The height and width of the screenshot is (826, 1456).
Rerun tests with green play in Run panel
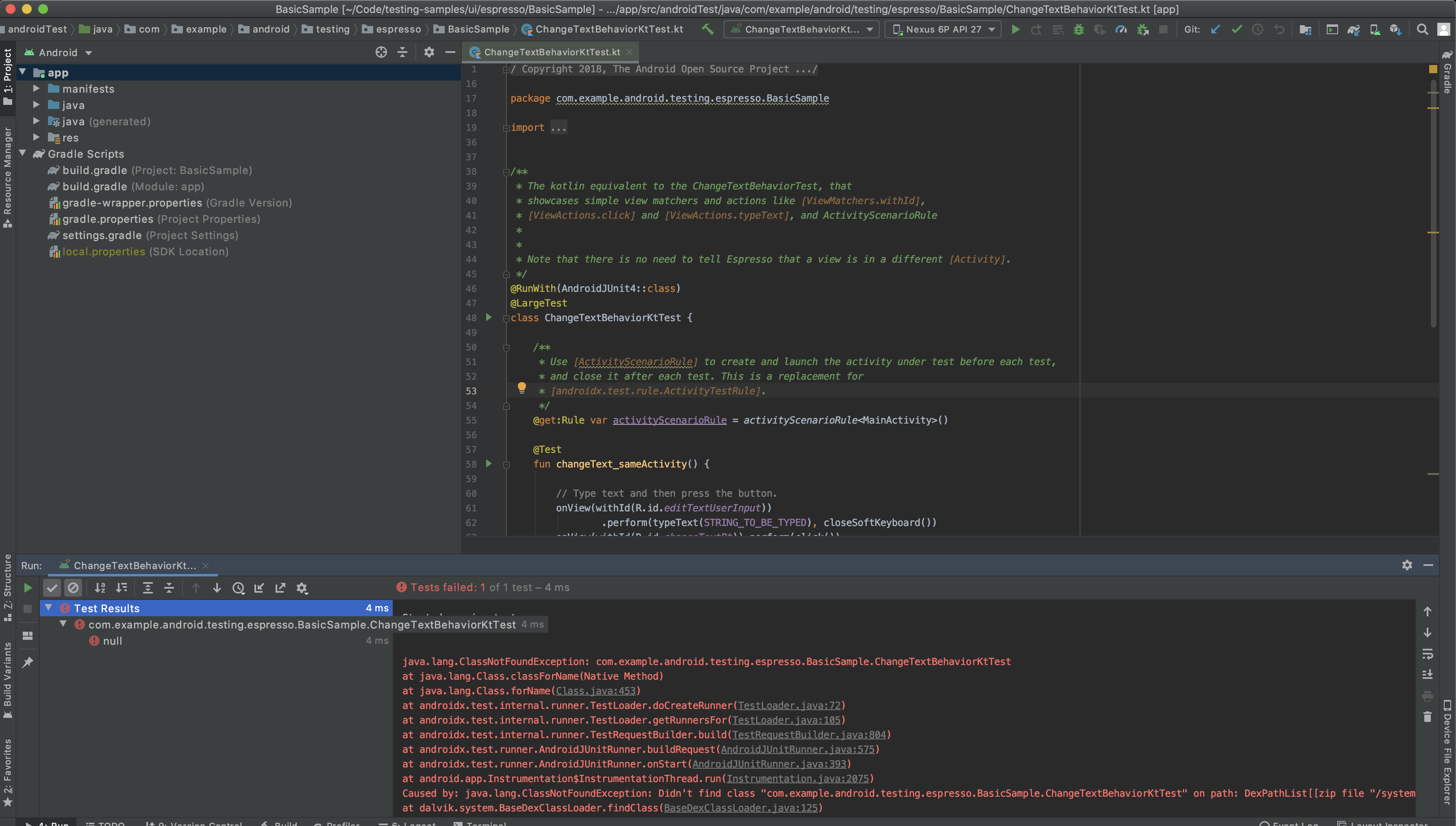point(27,588)
